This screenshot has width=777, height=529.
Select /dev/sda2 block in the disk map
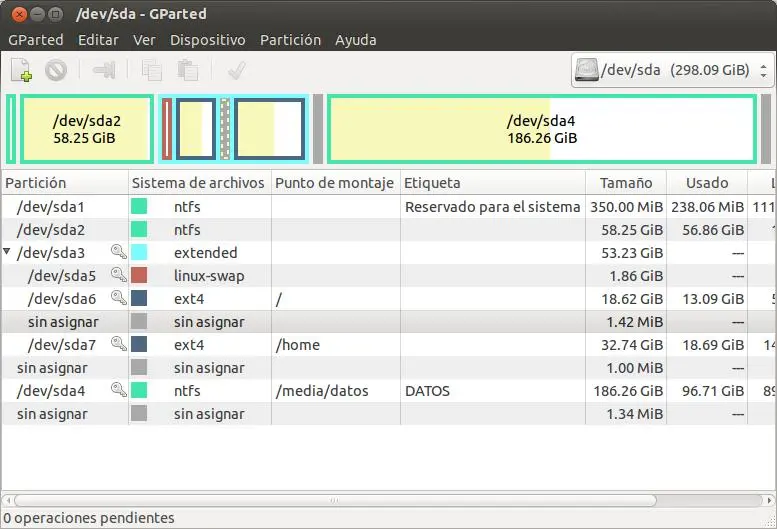87,129
